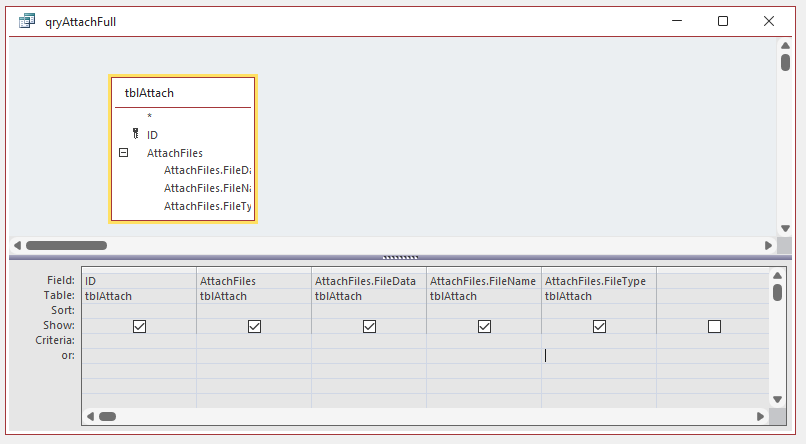Click the Table cell under the ID column
806x444 pixels.
(139, 296)
